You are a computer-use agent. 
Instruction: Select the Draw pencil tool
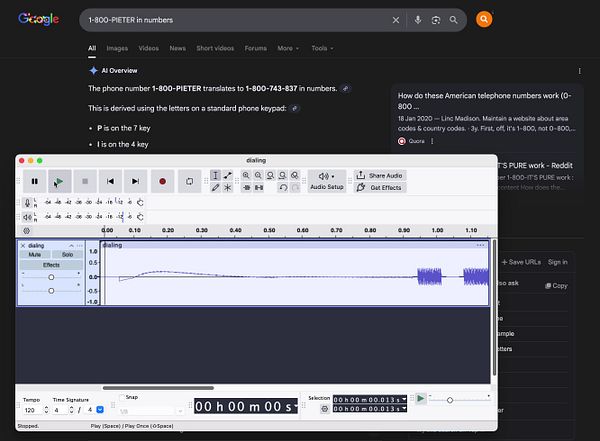click(x=215, y=188)
